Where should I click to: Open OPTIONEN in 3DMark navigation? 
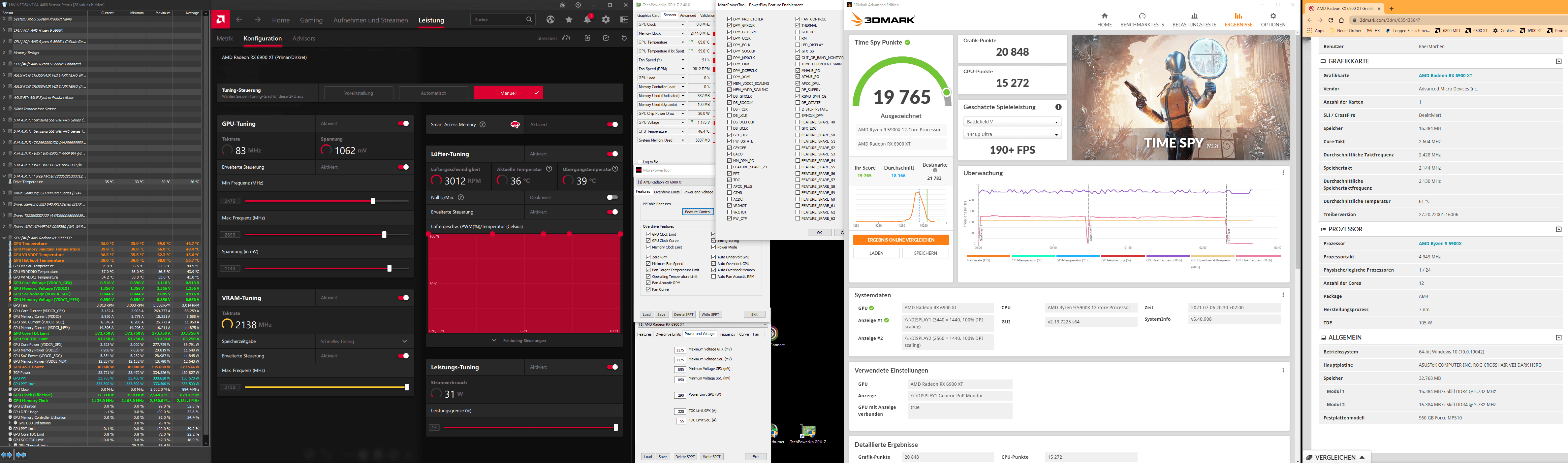1273,20
